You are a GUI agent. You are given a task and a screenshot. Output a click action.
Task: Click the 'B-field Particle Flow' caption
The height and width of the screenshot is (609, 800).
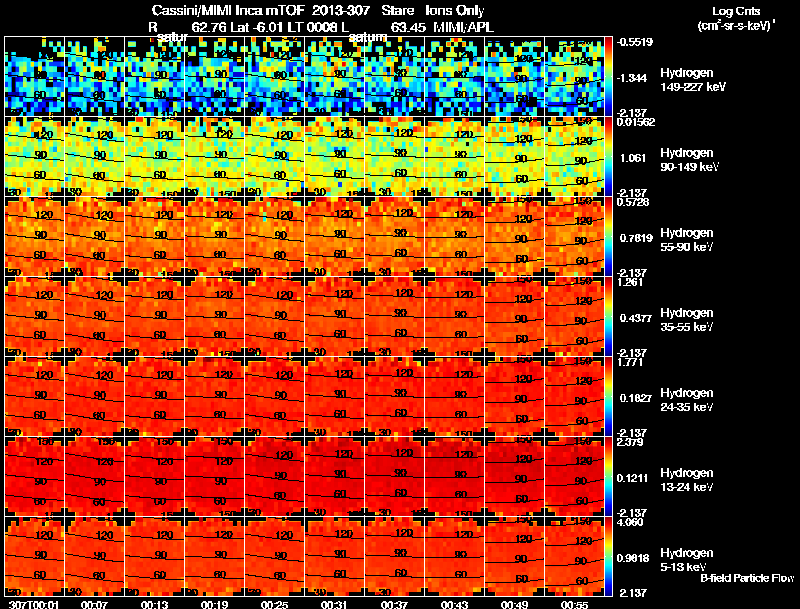point(747,578)
